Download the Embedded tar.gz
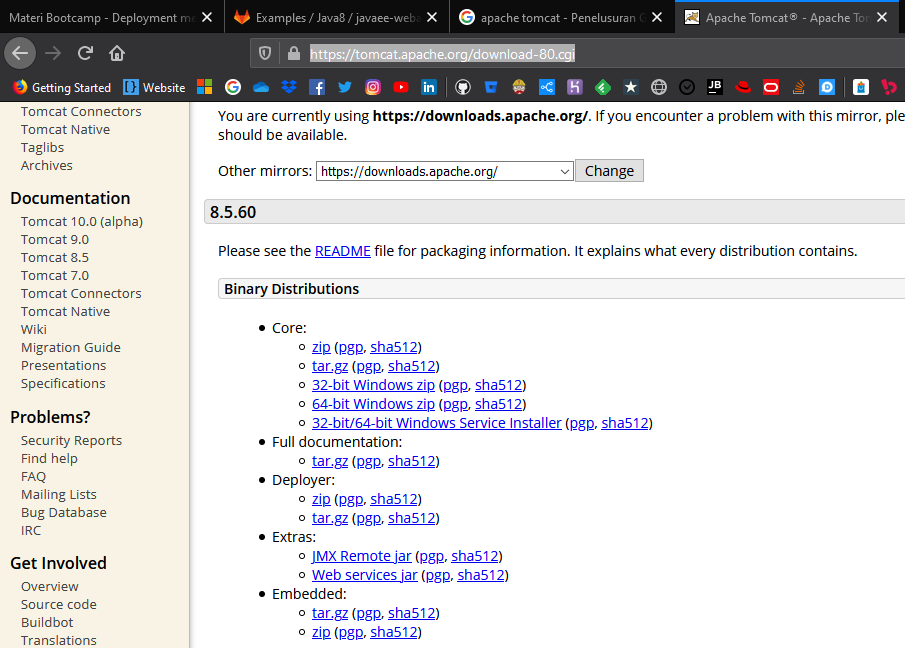The height and width of the screenshot is (648, 905). pyautogui.click(x=330, y=613)
